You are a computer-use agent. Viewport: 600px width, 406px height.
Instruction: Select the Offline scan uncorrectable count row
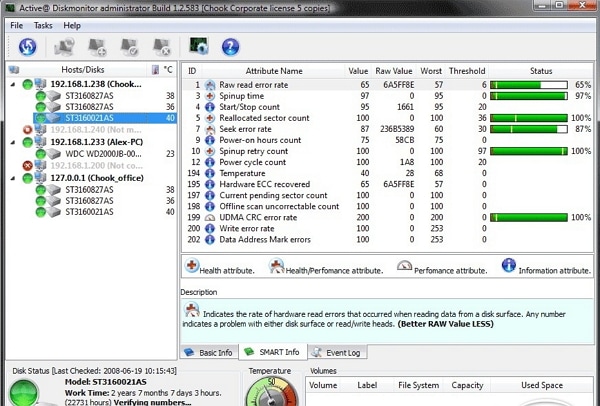click(x=387, y=207)
